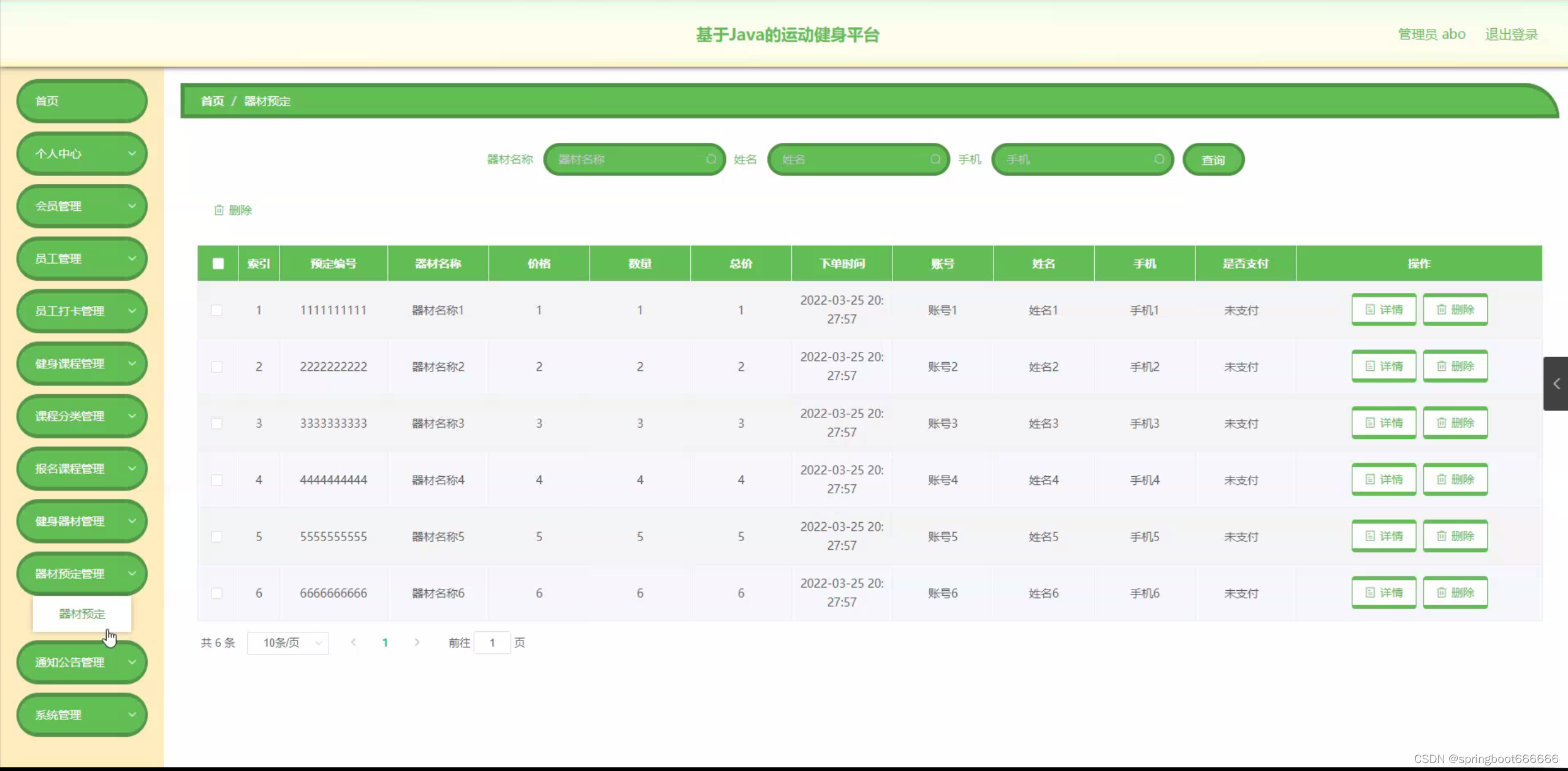Click the 查询 search button
The height and width of the screenshot is (771, 1568).
click(1213, 160)
